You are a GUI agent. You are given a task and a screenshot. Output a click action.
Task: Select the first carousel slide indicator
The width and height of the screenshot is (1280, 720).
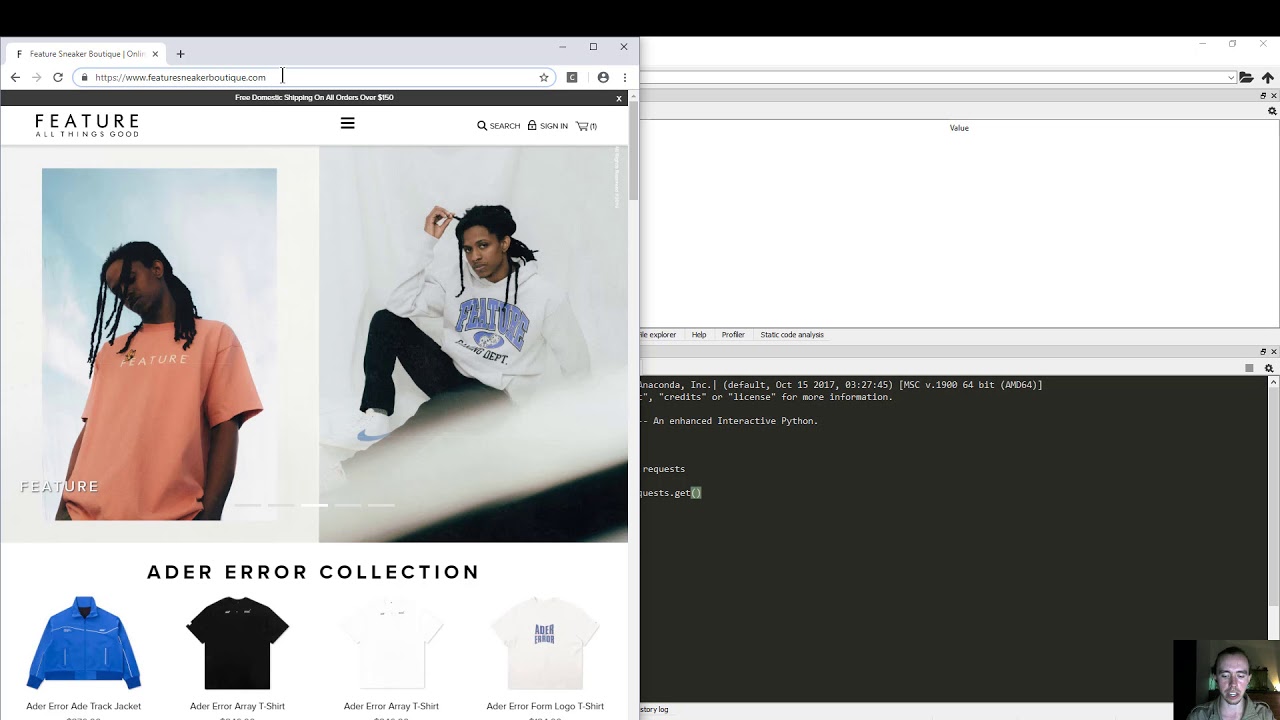[x=247, y=506]
